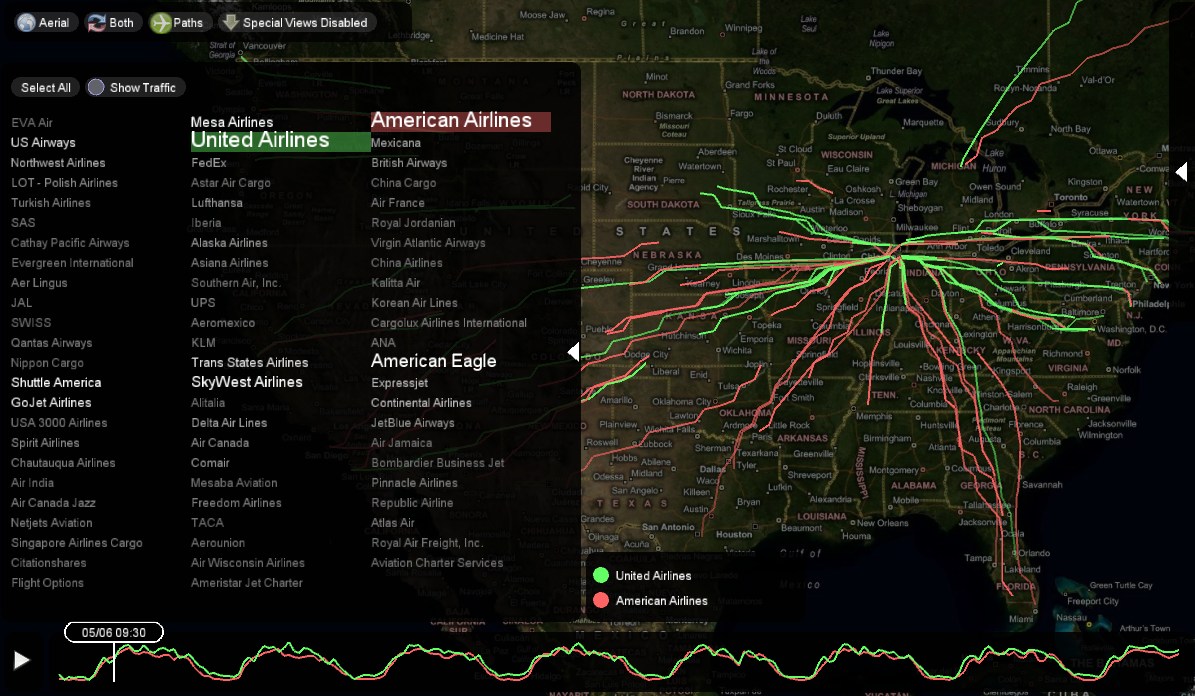Select Spirit Airlines
The image size is (1195, 696).
[45, 443]
